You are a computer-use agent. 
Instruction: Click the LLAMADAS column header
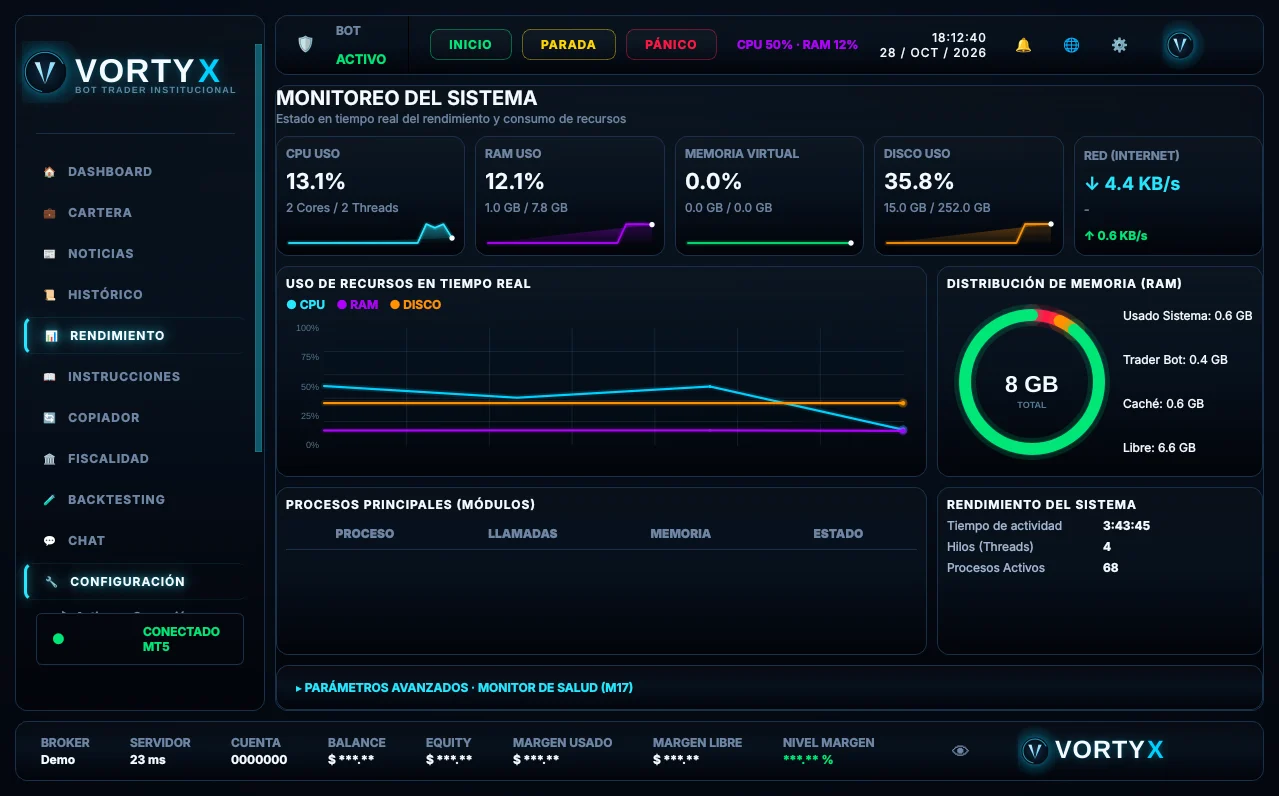click(522, 534)
